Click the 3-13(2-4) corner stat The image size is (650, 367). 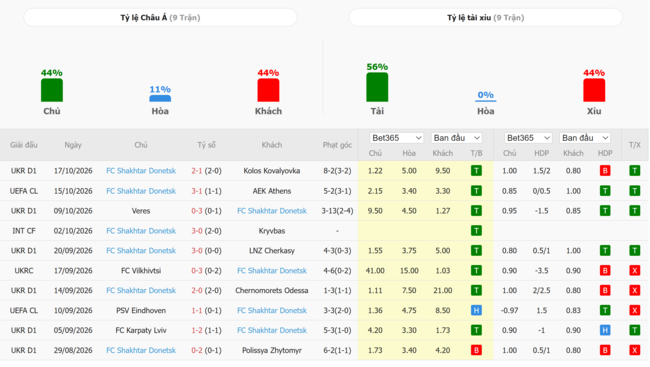click(337, 211)
